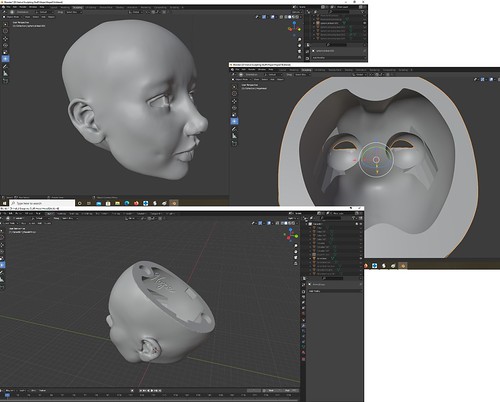
Task: Select the Scale tool in middle Blender window
Action: click(x=234, y=115)
